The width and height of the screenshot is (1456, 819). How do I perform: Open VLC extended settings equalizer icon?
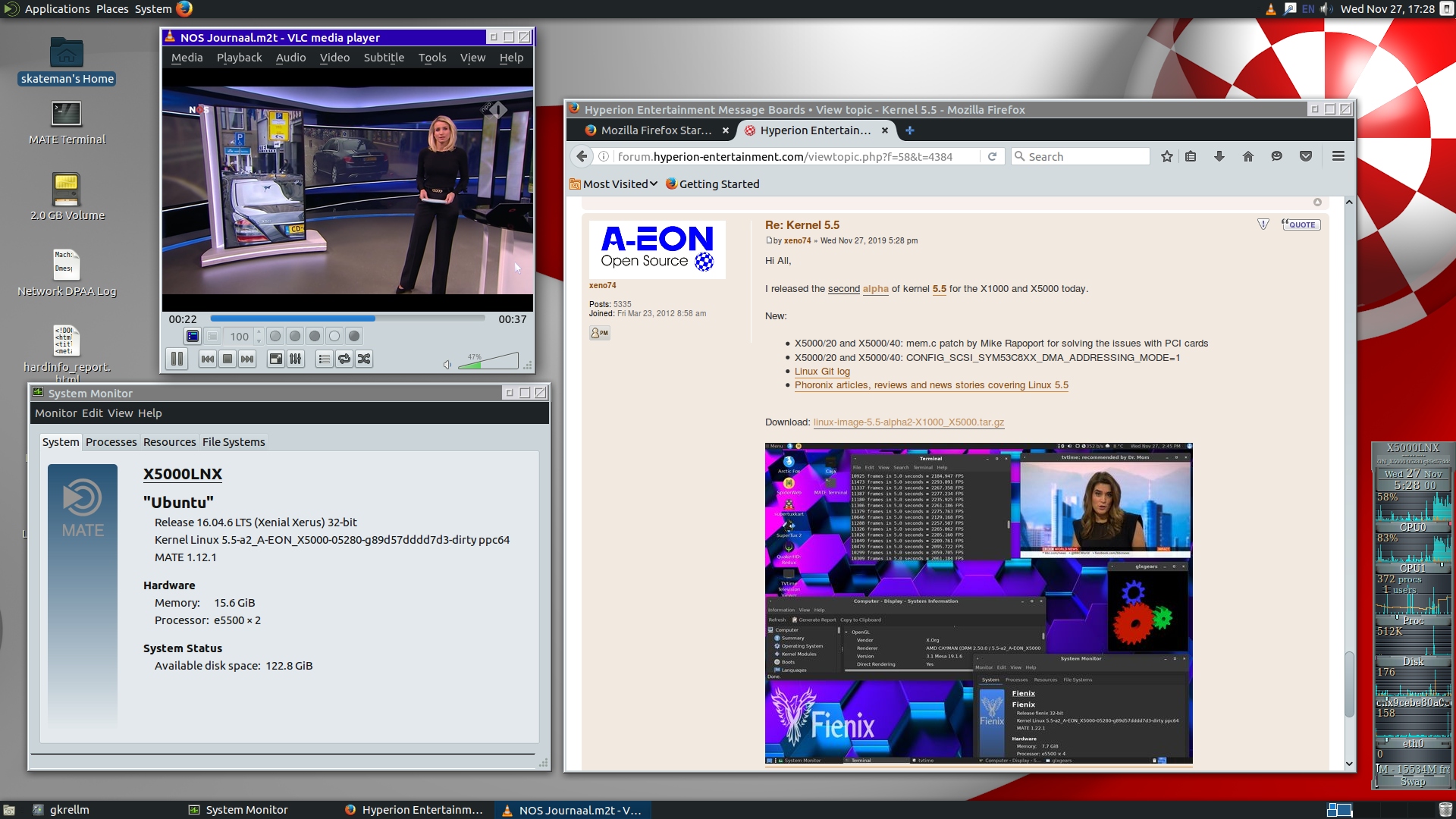point(296,359)
